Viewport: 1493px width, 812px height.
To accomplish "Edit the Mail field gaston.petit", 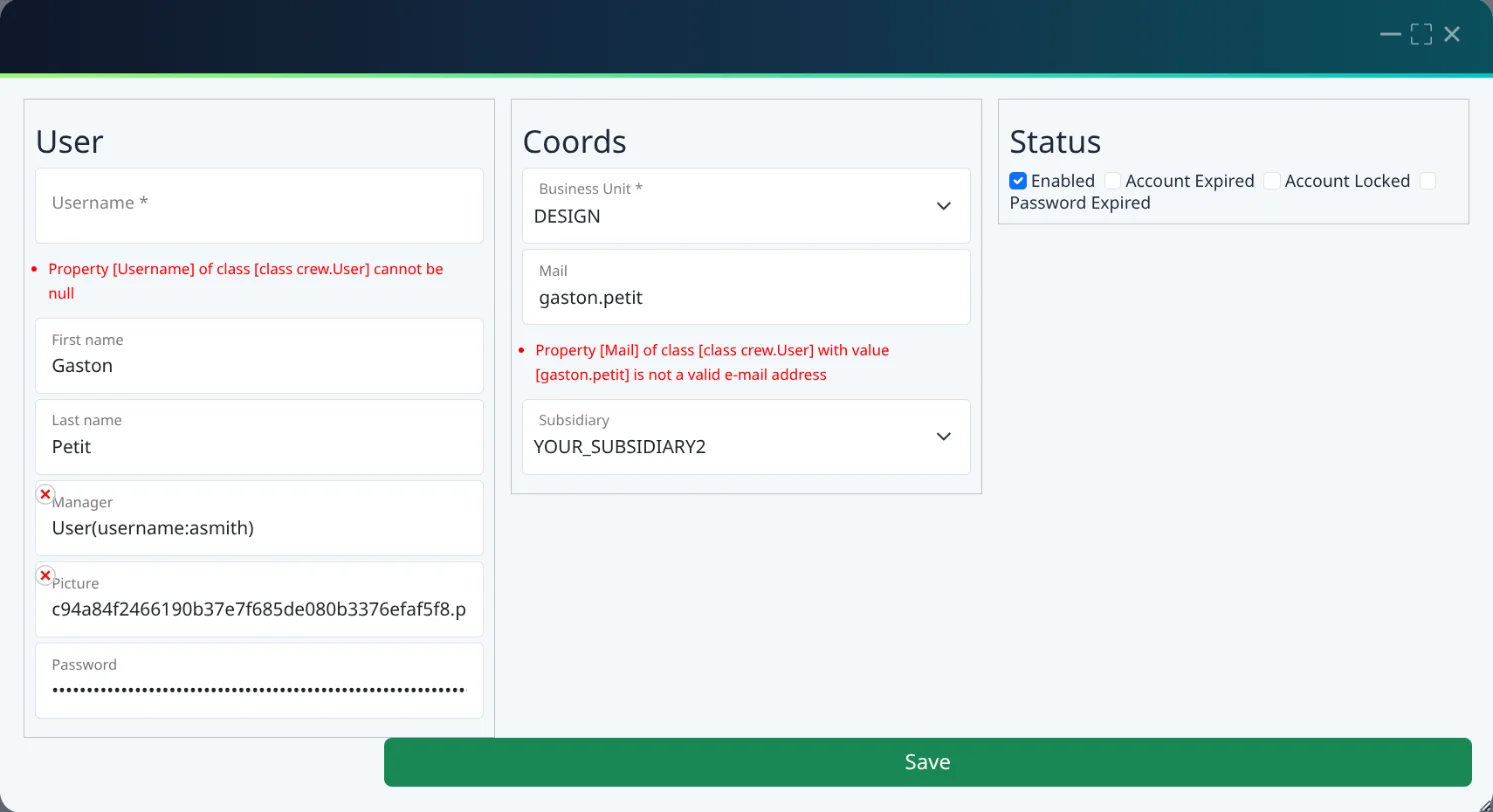I will tap(746, 287).
